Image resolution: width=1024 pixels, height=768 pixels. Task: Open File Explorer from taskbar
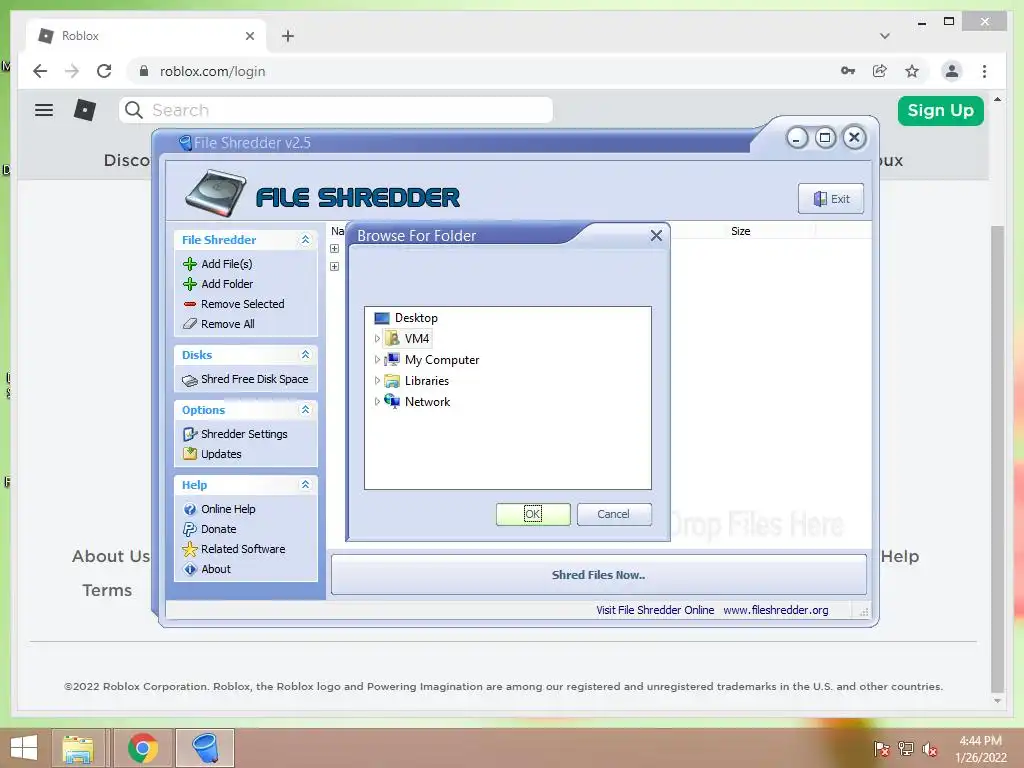(x=78, y=748)
